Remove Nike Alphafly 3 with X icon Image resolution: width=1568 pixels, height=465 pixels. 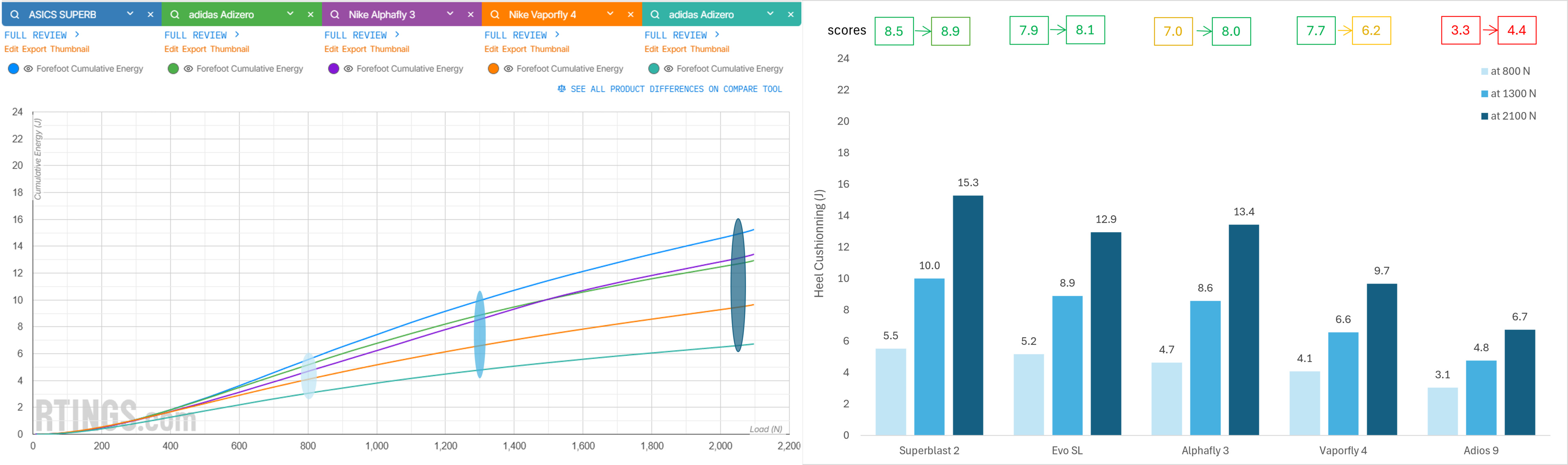tap(470, 14)
